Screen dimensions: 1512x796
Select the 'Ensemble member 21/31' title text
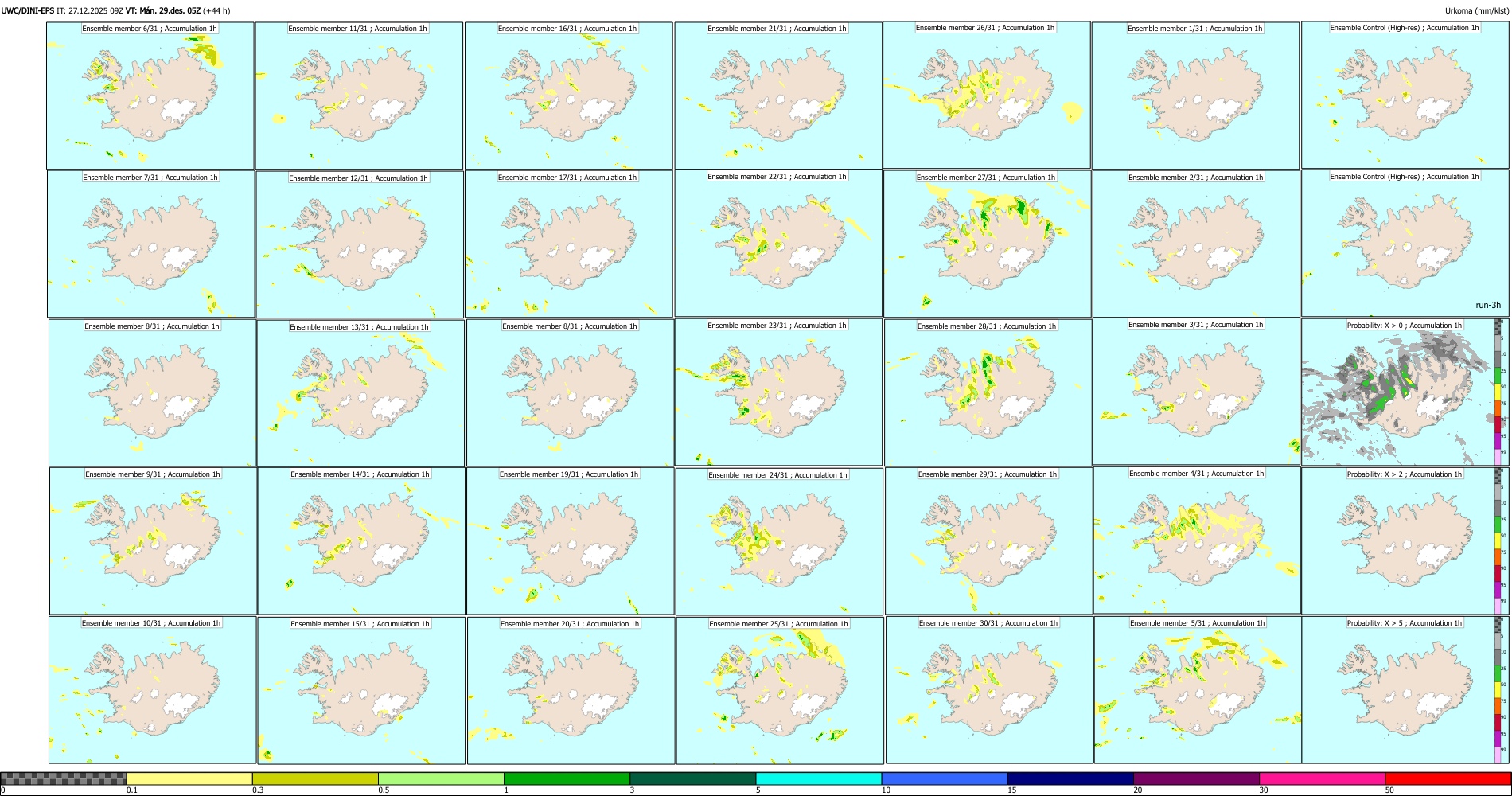[777, 29]
